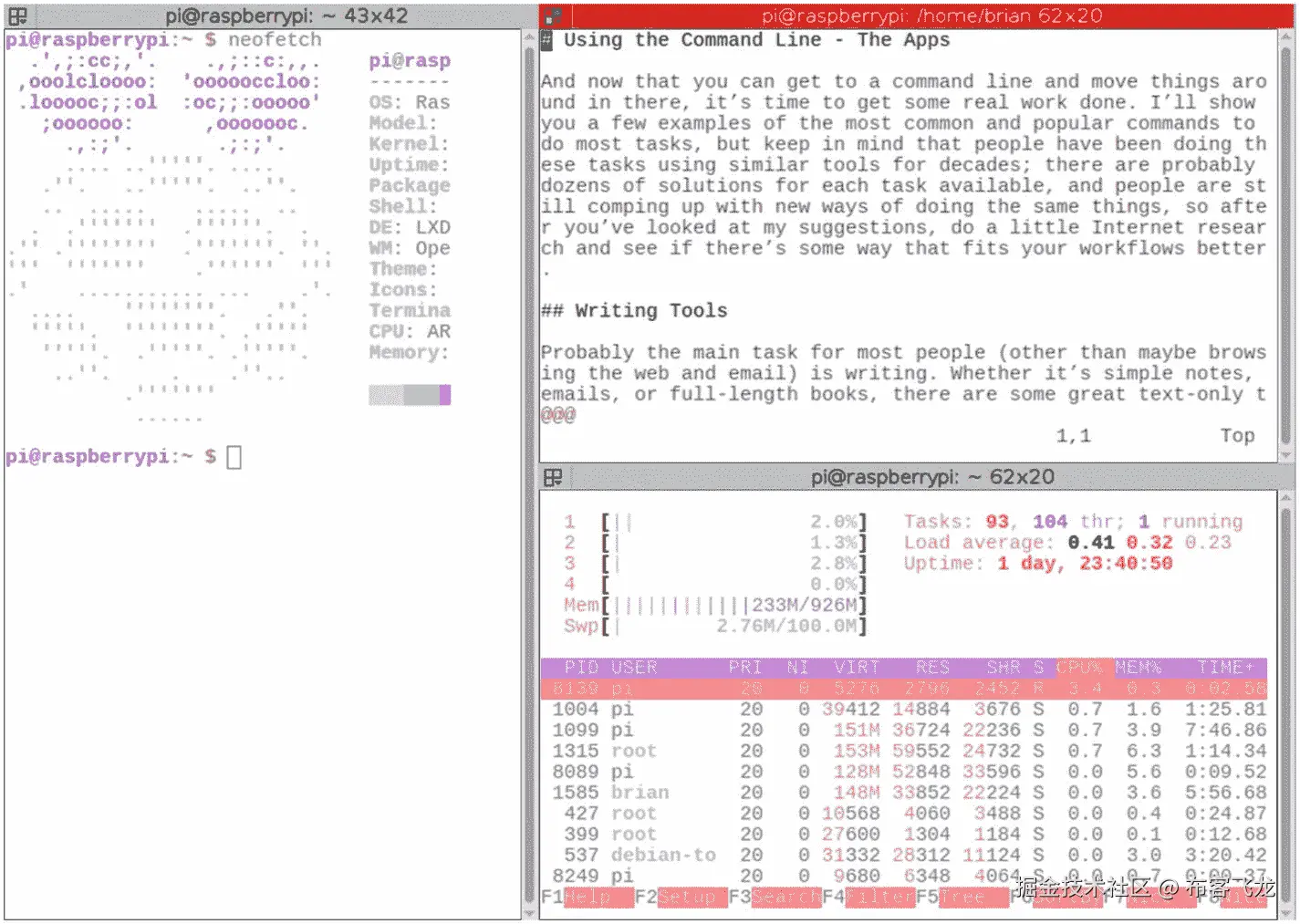Sort by PID column header in htop
The height and width of the screenshot is (924, 1300).
coord(581,667)
